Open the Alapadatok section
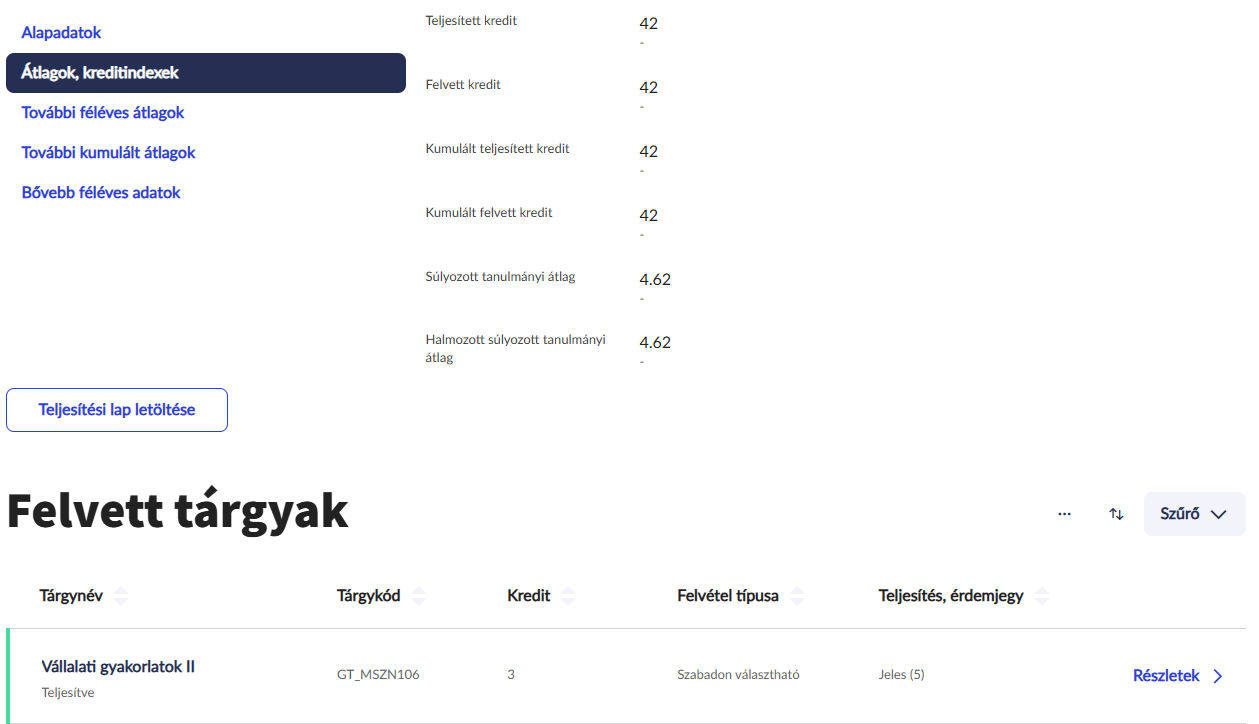This screenshot has height=724, width=1259. [x=62, y=33]
